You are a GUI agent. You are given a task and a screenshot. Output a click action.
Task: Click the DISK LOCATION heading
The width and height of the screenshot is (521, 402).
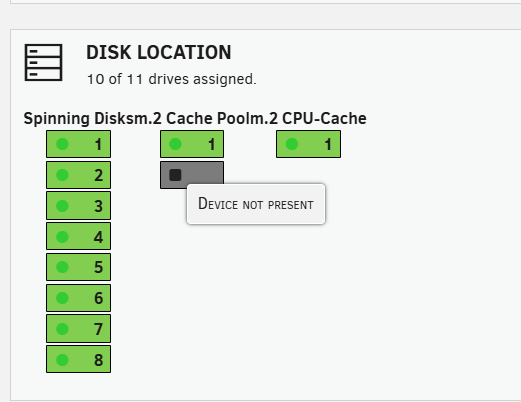[x=159, y=52]
